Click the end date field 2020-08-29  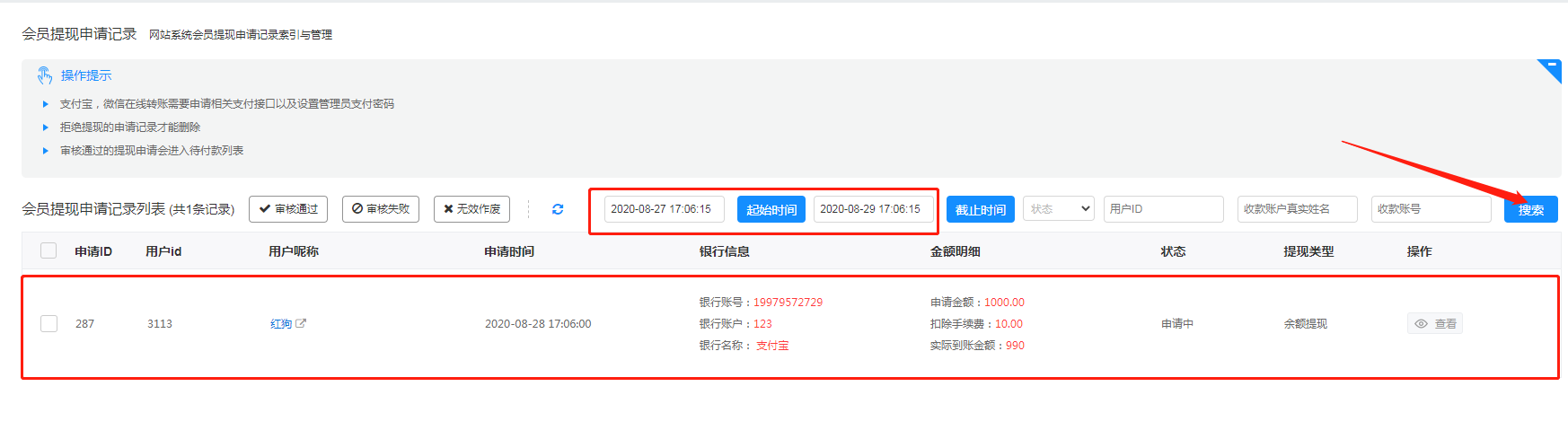coord(872,209)
